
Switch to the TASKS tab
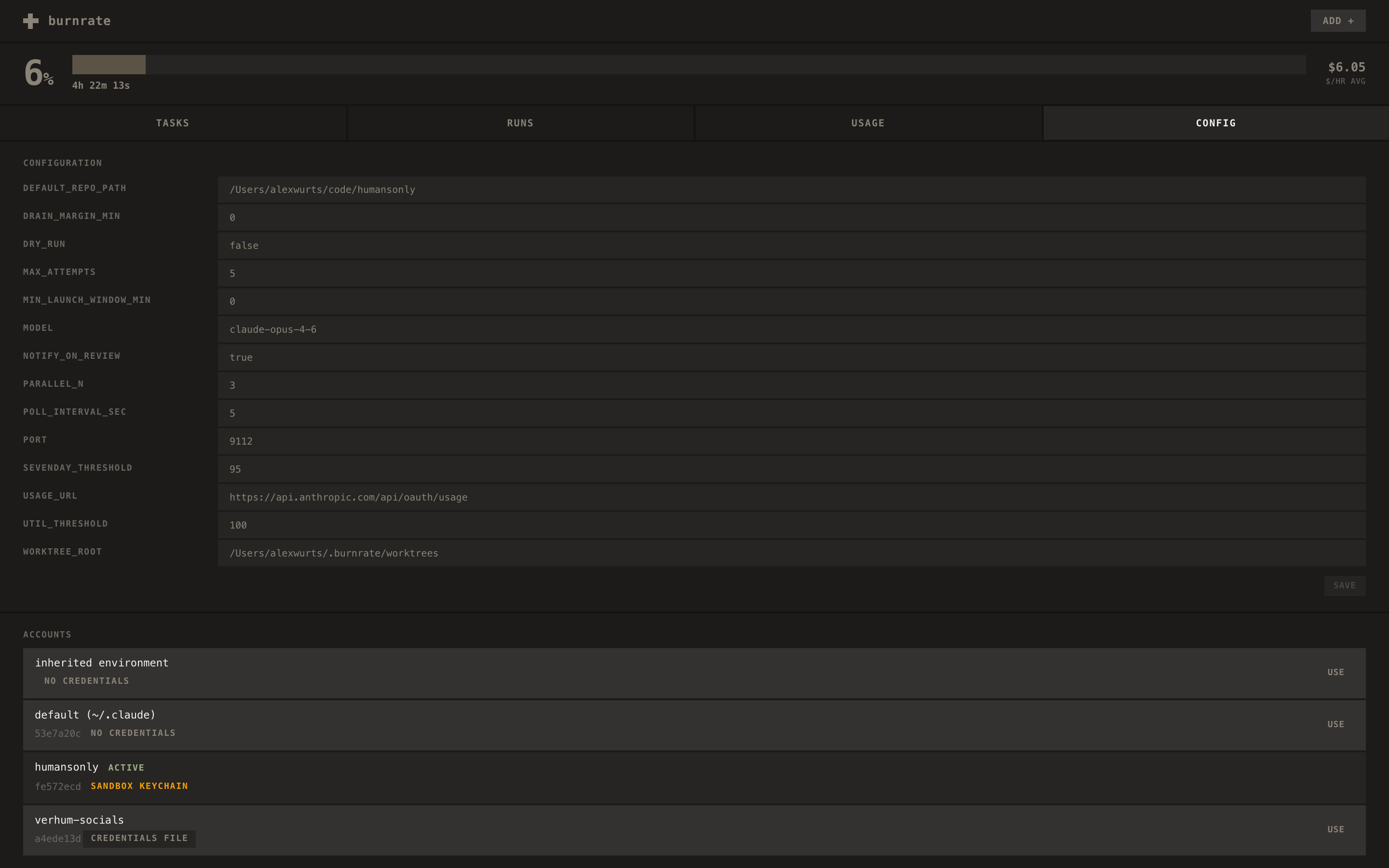click(x=173, y=123)
